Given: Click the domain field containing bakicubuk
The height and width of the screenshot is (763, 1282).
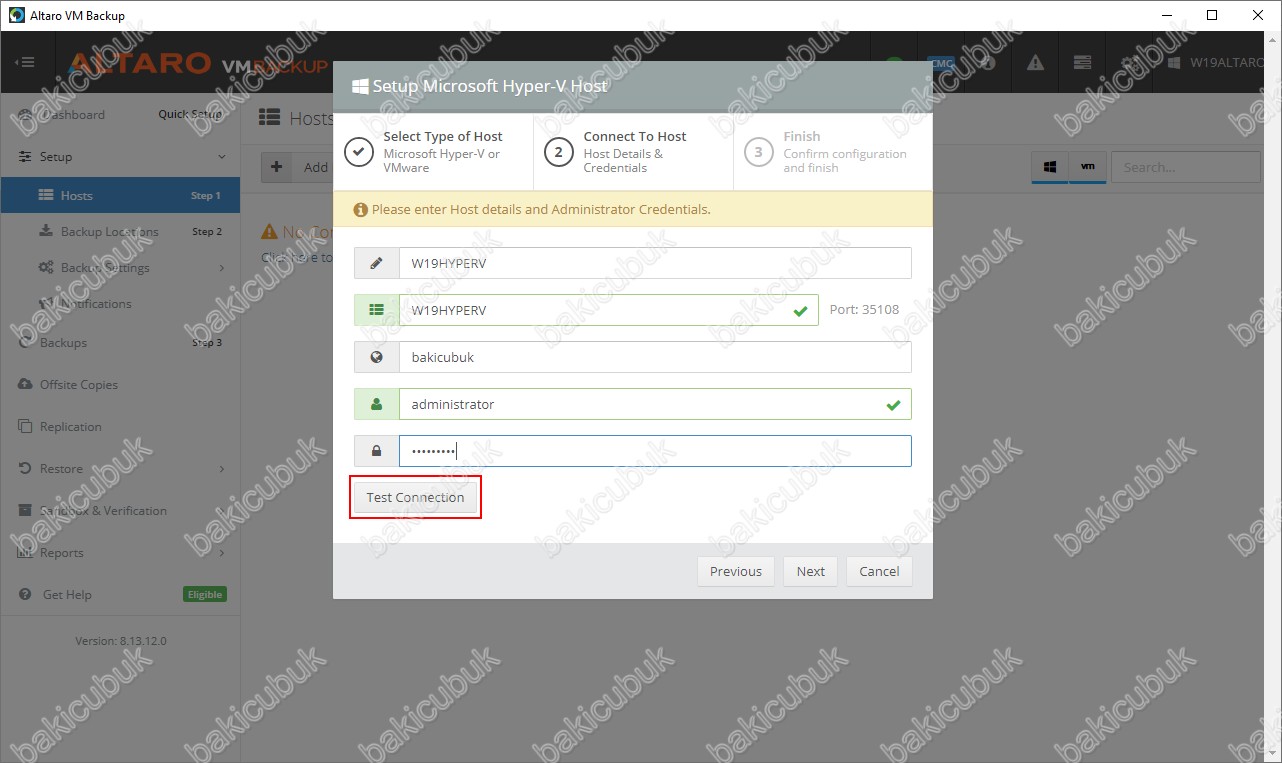Looking at the screenshot, I should point(655,357).
